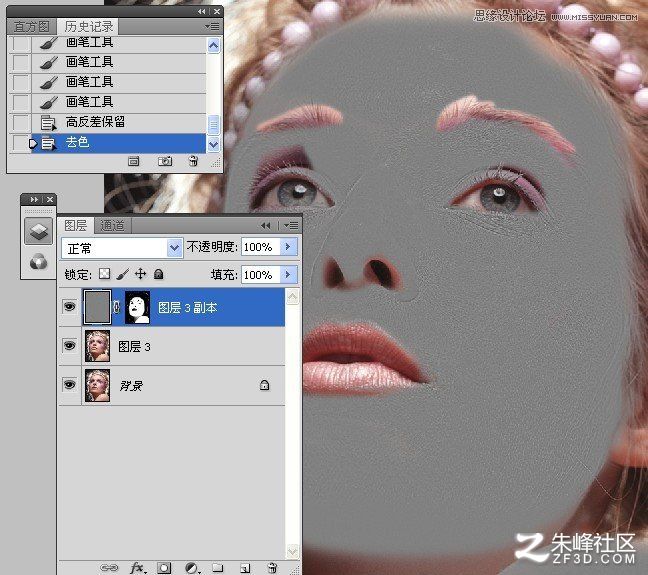Click History panel scrollbar up arrow

coord(213,45)
